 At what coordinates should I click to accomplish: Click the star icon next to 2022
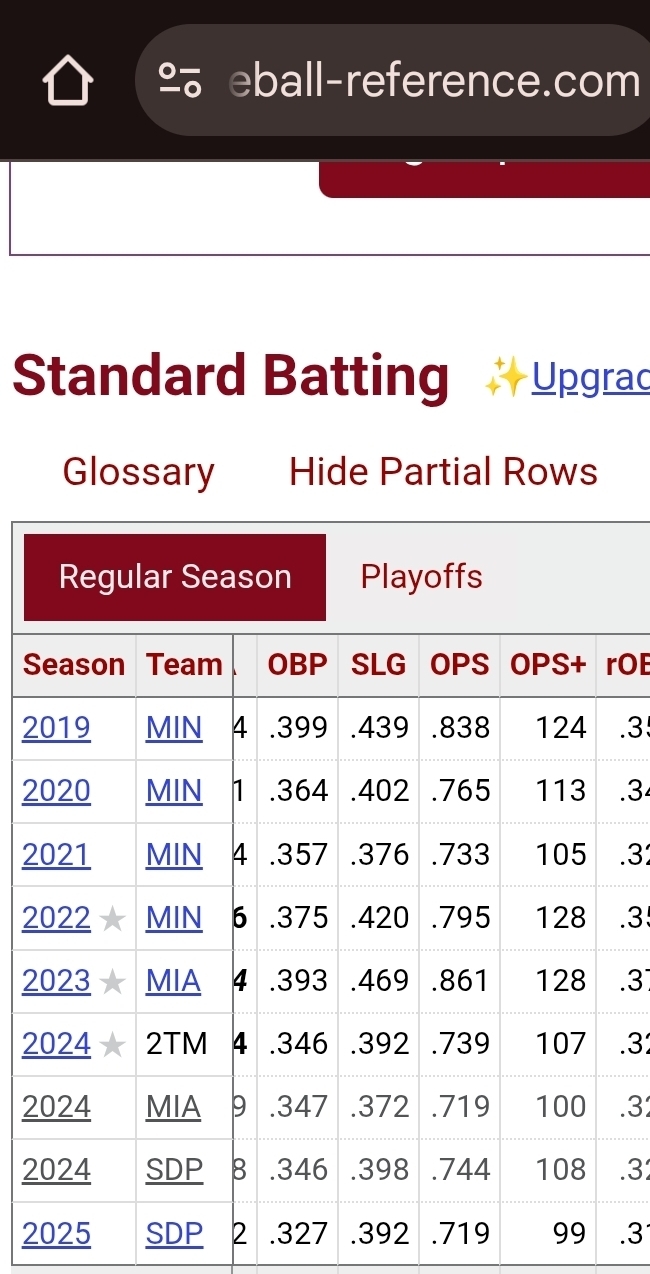click(113, 919)
